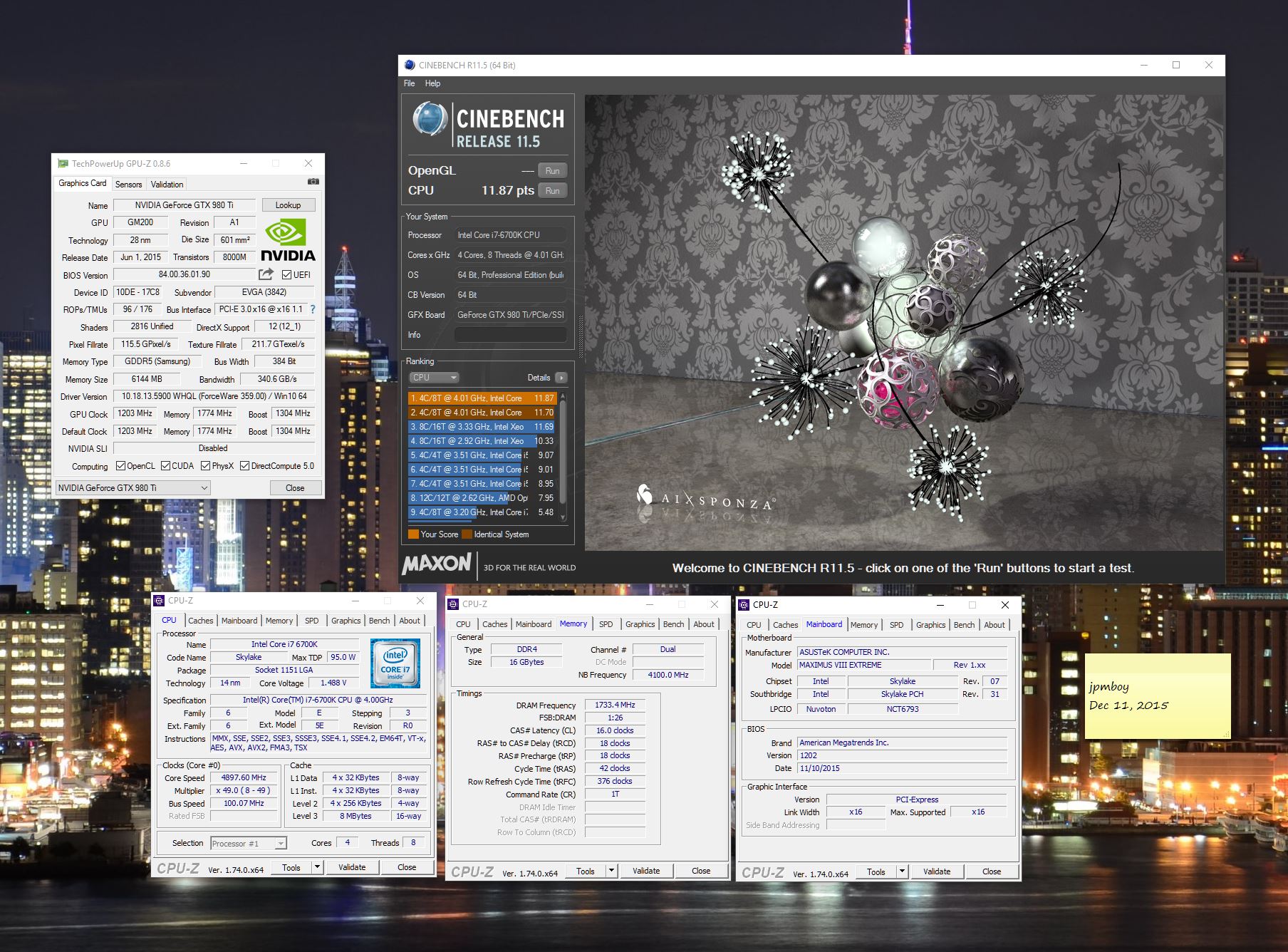The image size is (1288, 952).
Task: Click the bus interface question mark icon
Action: (x=312, y=309)
